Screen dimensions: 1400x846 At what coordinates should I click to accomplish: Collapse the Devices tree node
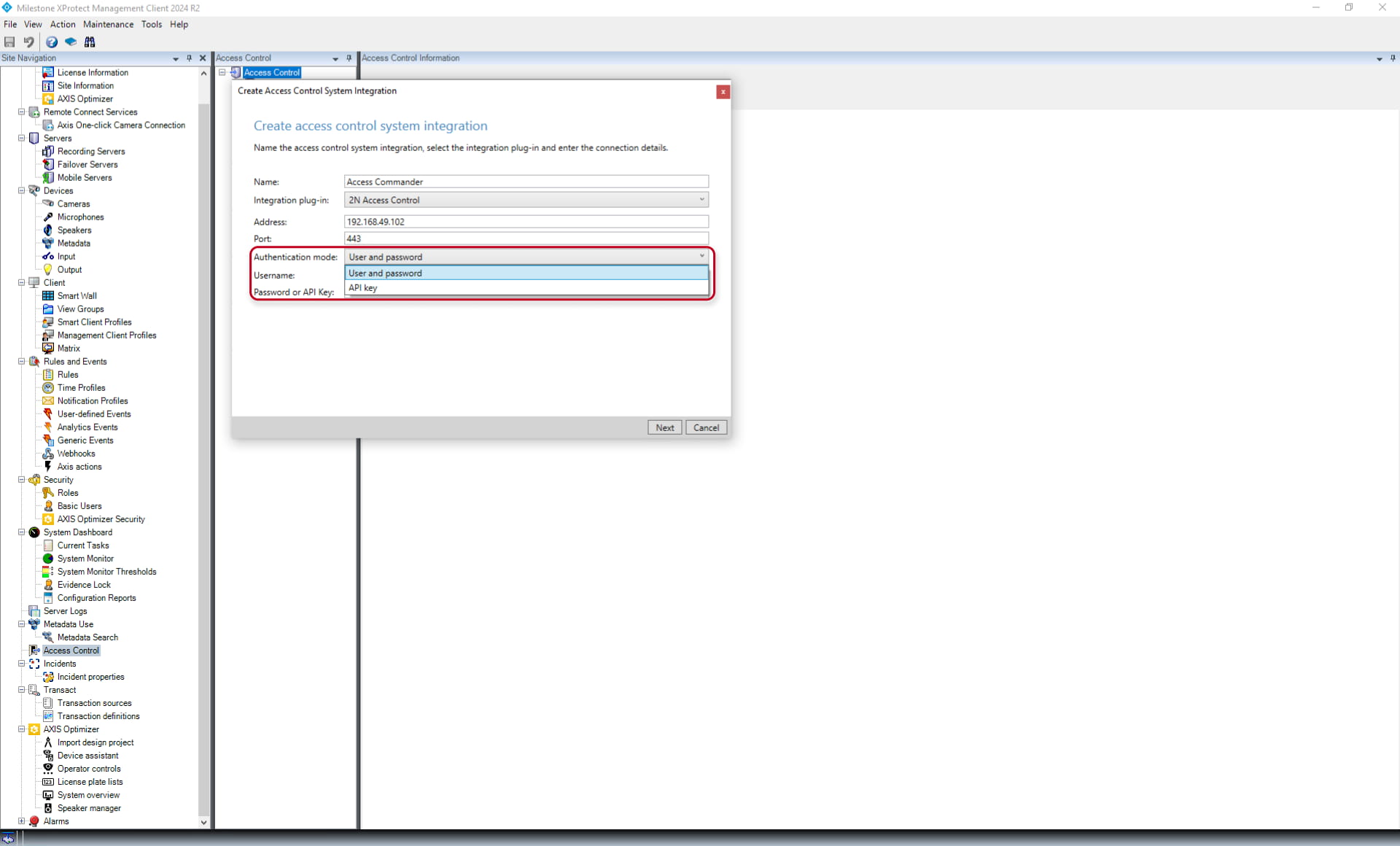tap(21, 190)
